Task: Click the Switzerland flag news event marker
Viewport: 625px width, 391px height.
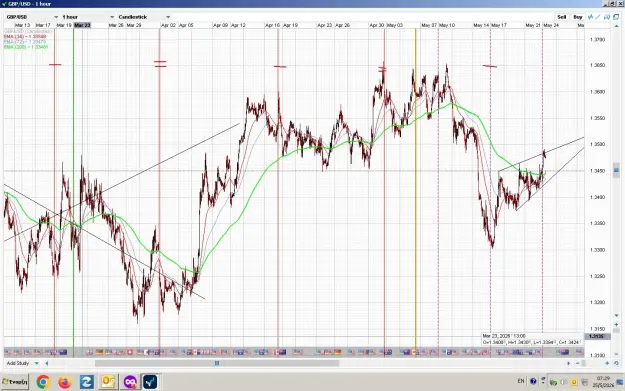Action: [x=130, y=352]
